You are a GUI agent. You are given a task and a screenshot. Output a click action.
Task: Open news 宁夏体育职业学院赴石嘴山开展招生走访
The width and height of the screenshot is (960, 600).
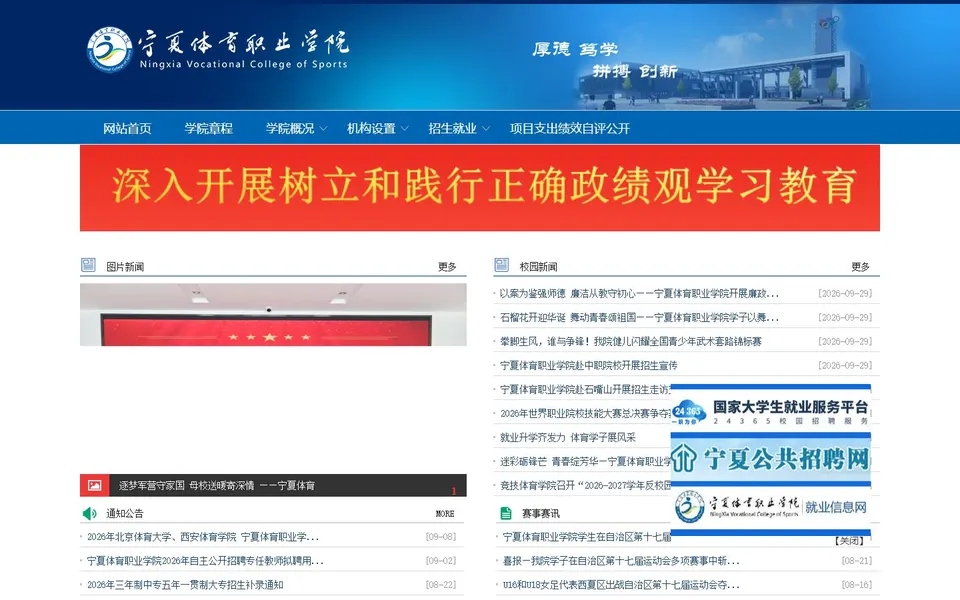[585, 389]
